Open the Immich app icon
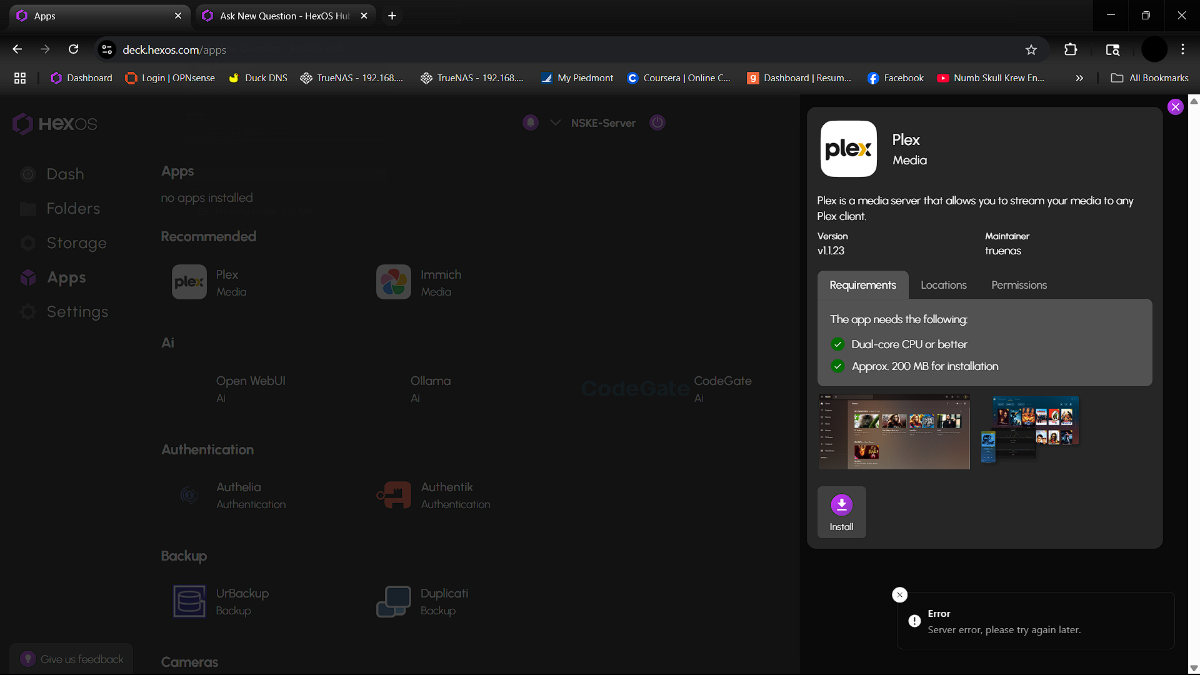The height and width of the screenshot is (675, 1200). point(393,282)
